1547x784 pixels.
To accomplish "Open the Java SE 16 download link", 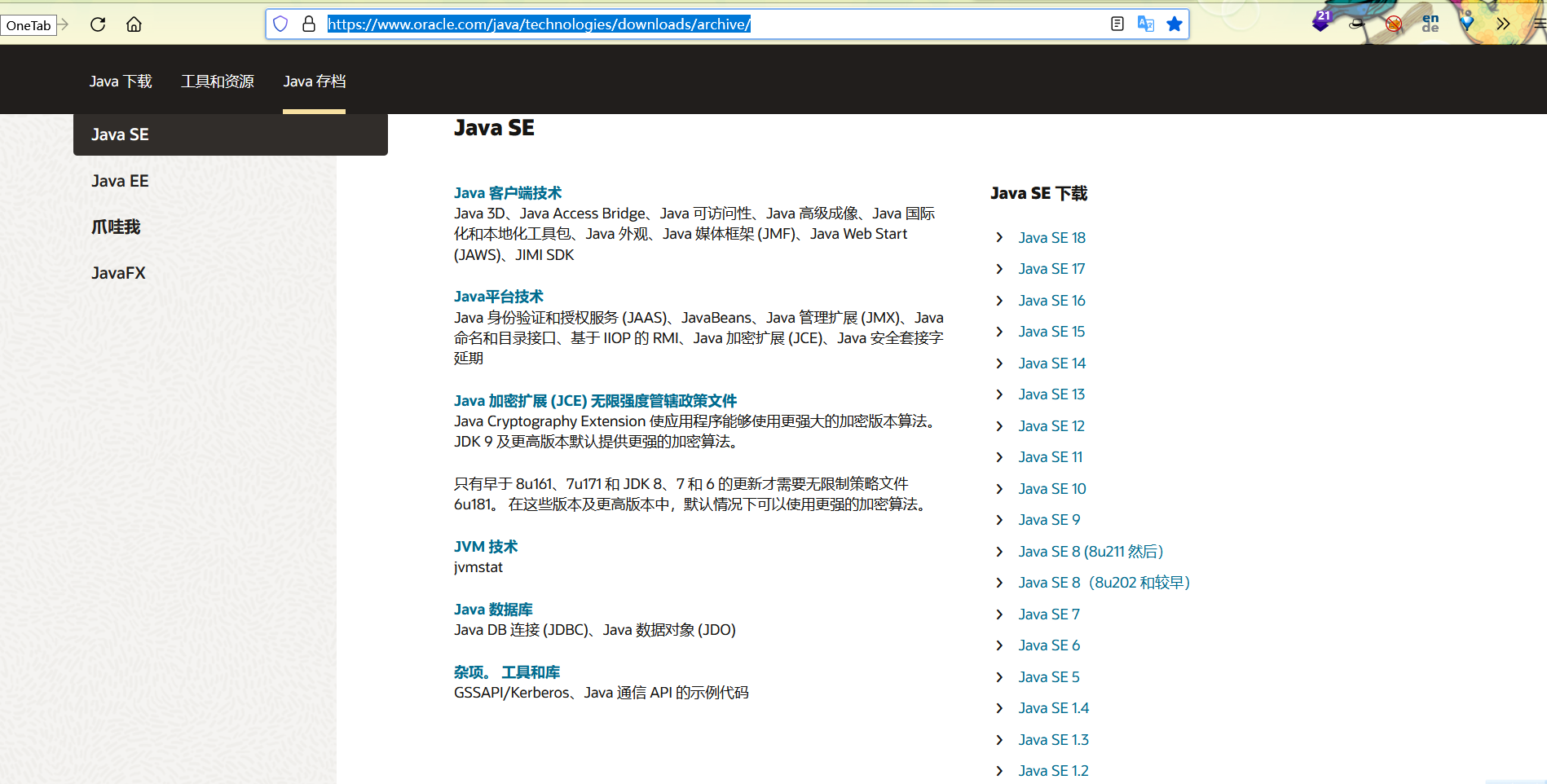I will (1051, 301).
